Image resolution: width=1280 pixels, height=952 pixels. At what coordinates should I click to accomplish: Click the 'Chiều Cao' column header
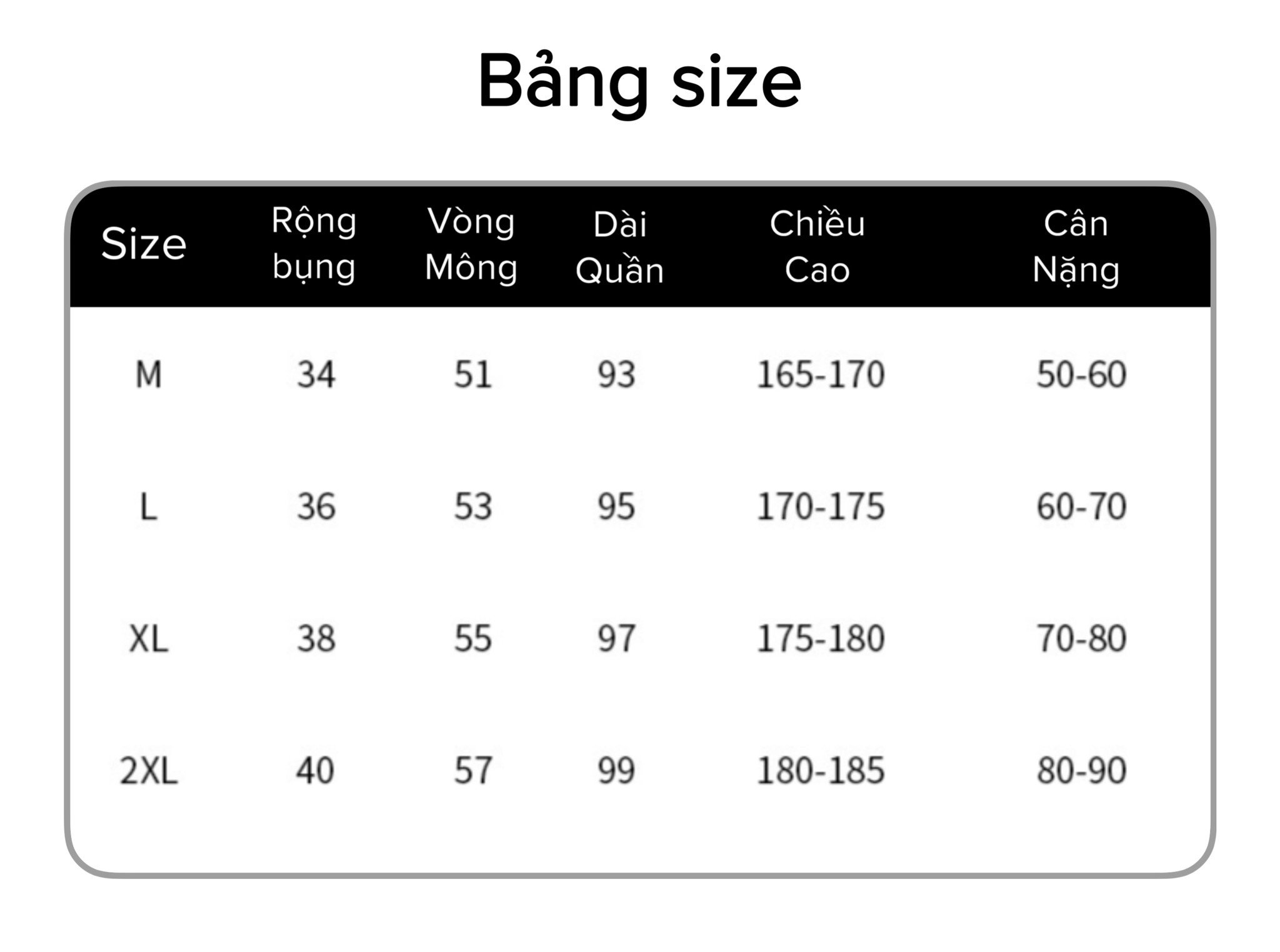coord(817,247)
